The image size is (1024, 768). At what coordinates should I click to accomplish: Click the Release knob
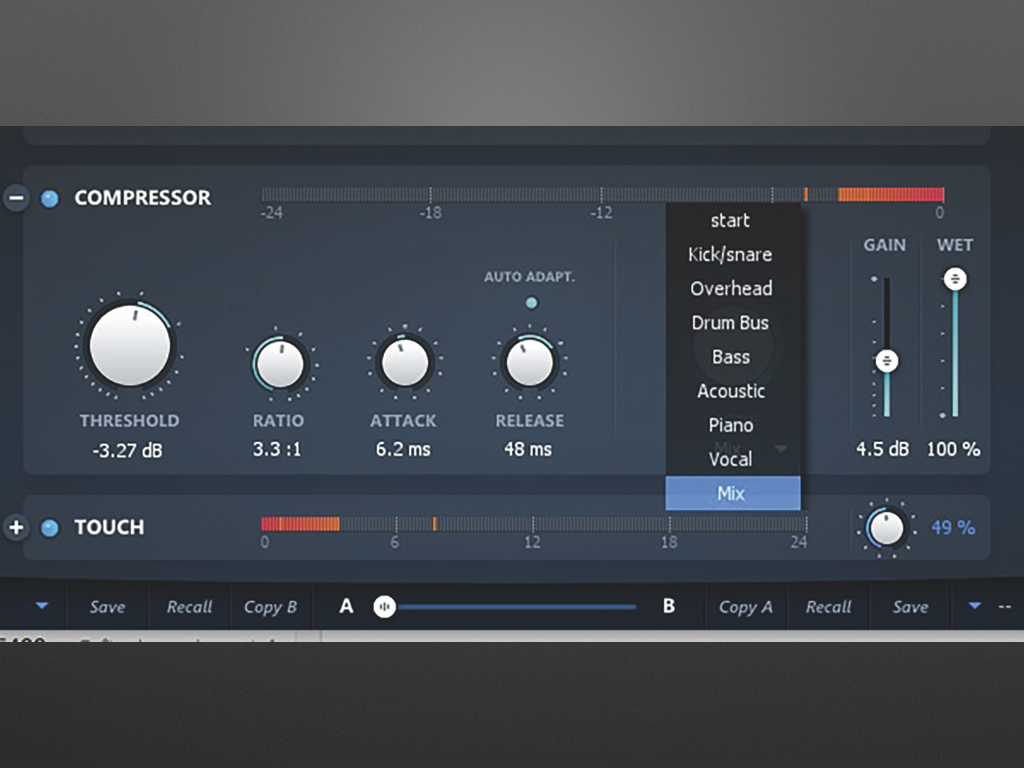coord(529,363)
